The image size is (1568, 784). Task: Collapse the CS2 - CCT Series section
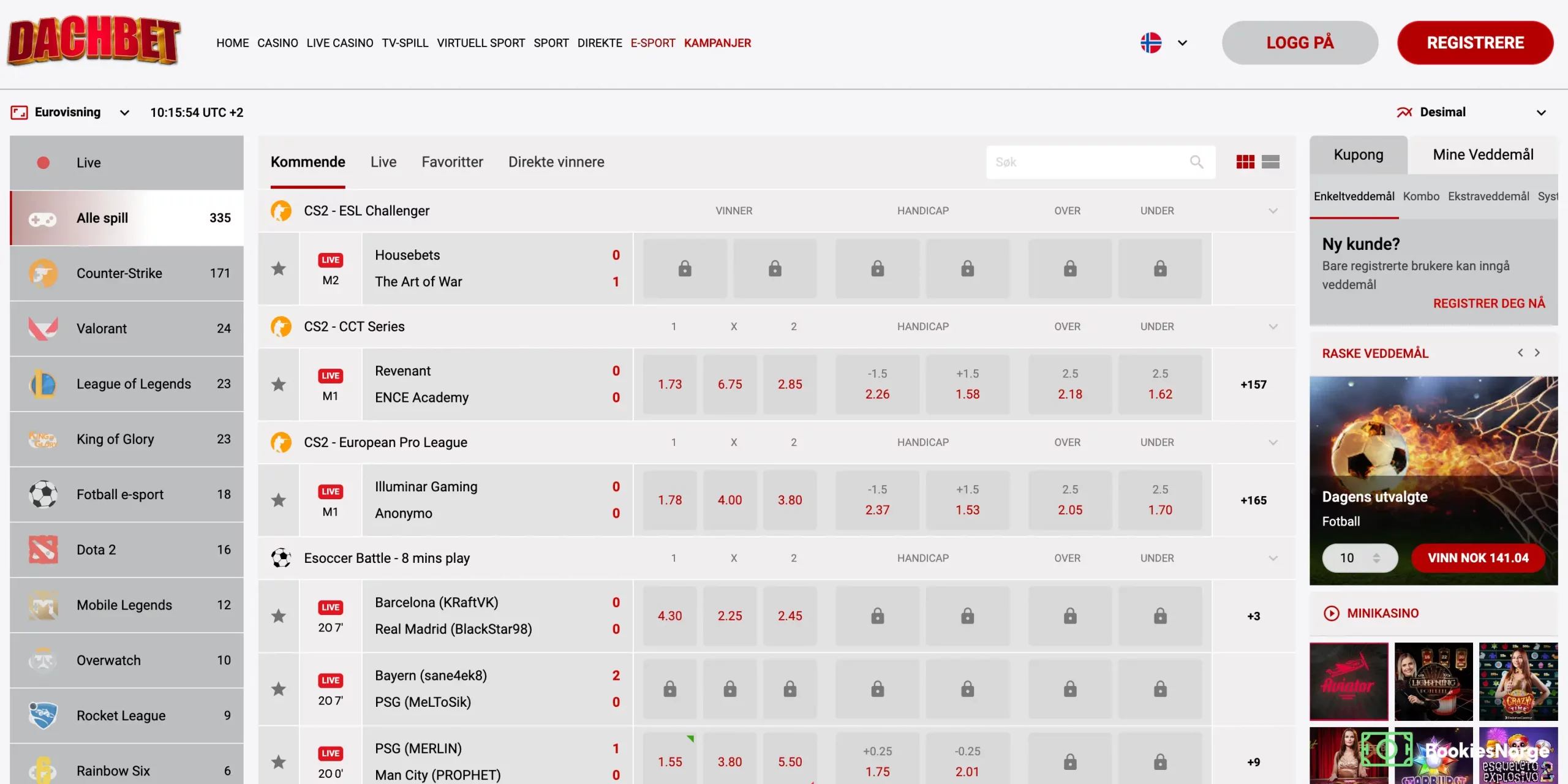coord(1273,326)
